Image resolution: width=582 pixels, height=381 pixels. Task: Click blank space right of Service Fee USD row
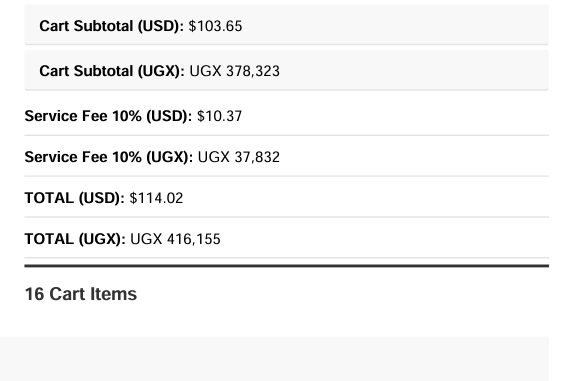pyautogui.click(x=395, y=116)
